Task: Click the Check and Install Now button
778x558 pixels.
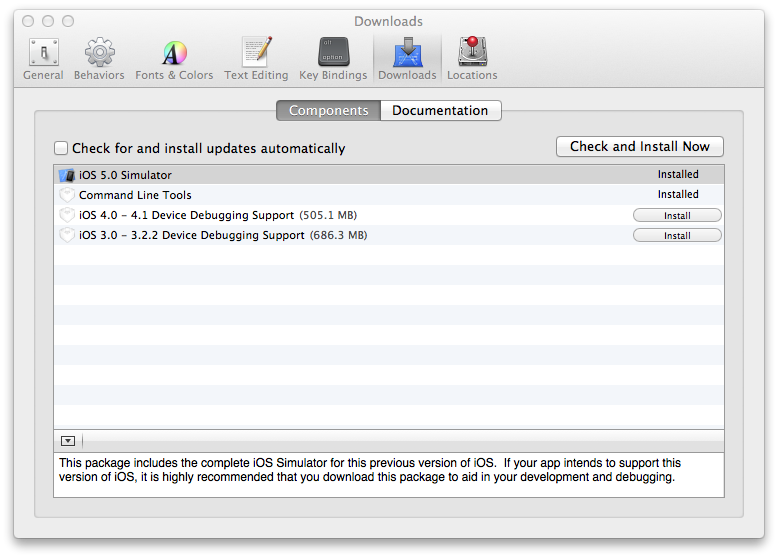Action: pos(640,146)
